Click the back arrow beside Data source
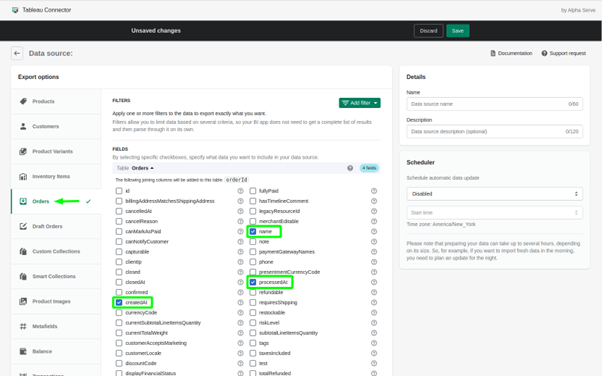The width and height of the screenshot is (602, 376). pos(17,53)
